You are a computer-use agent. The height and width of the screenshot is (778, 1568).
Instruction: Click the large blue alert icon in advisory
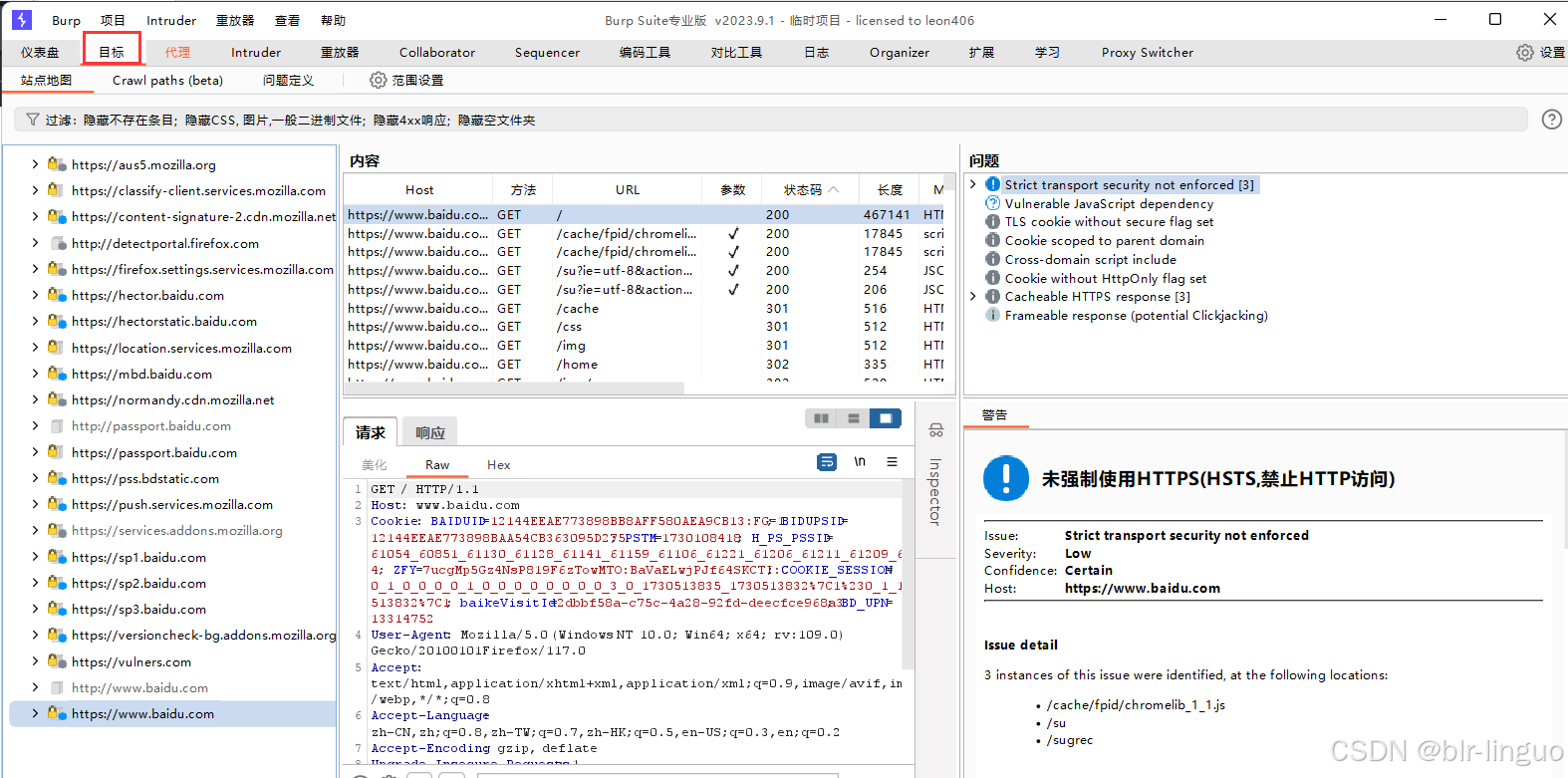[x=1006, y=478]
